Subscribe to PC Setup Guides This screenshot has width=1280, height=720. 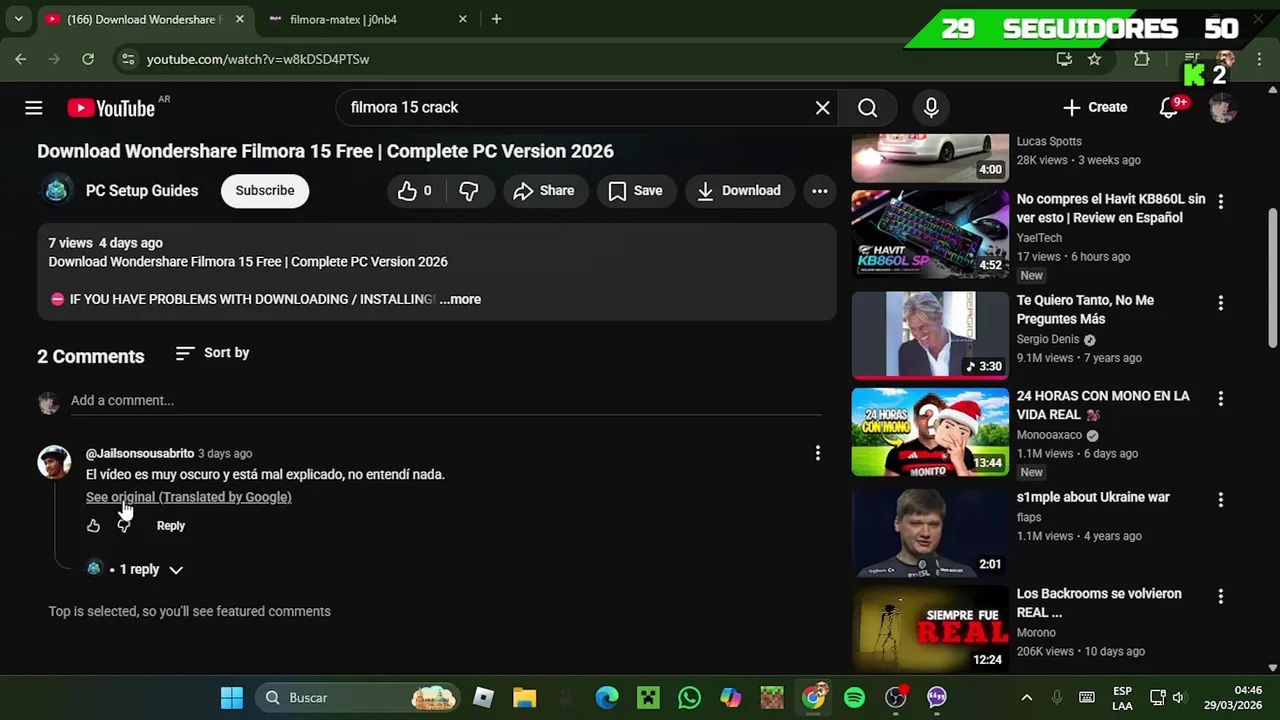point(265,191)
